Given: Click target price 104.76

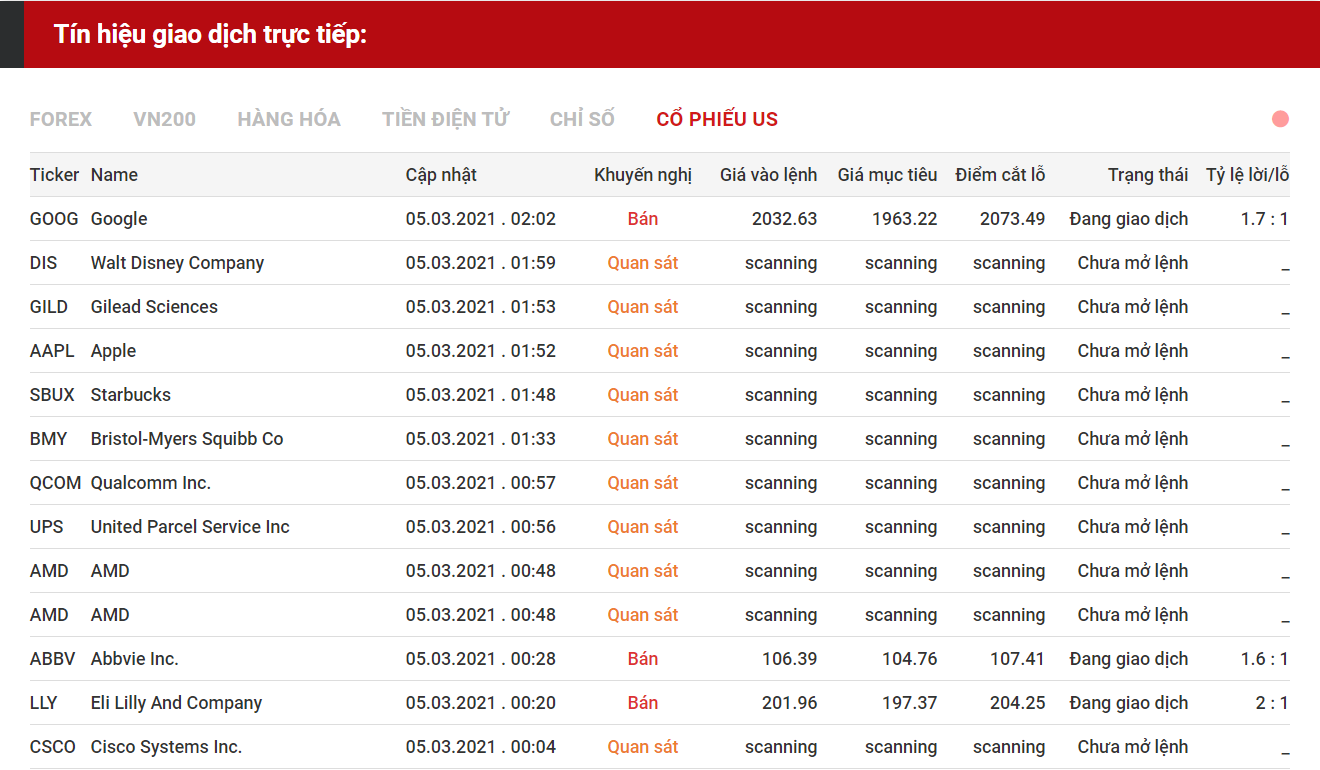Looking at the screenshot, I should pos(910,659).
